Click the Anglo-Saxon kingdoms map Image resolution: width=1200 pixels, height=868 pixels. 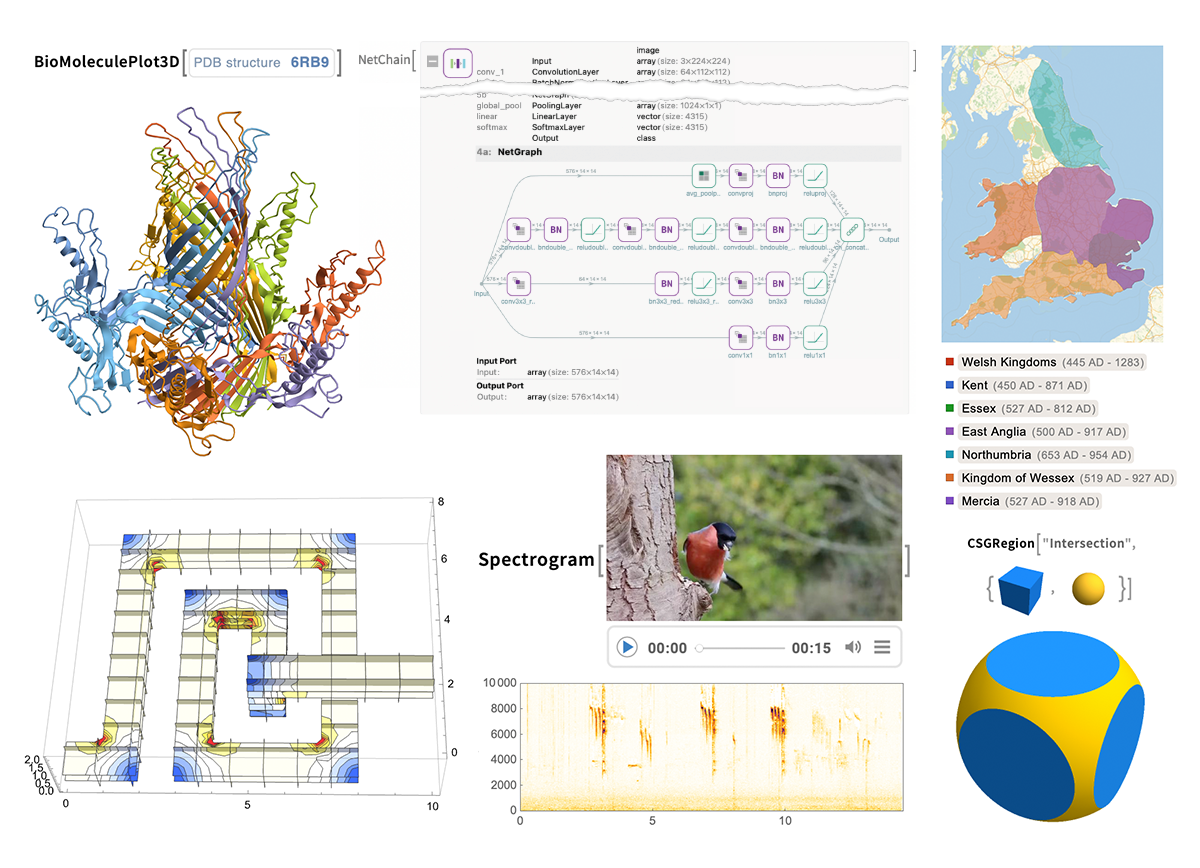click(1052, 194)
